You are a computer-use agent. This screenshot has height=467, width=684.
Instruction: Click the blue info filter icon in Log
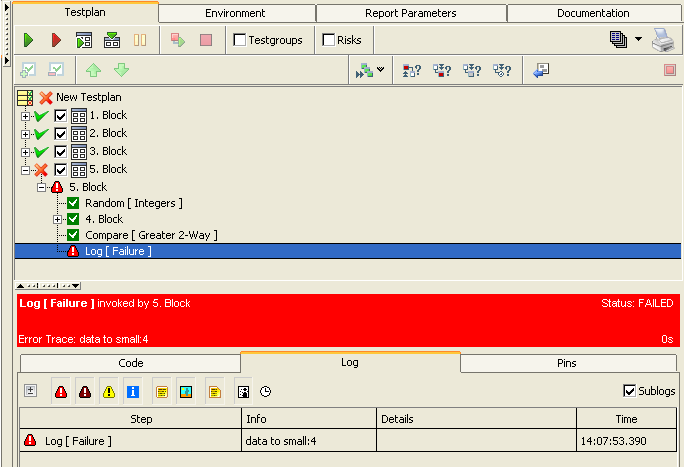133,391
